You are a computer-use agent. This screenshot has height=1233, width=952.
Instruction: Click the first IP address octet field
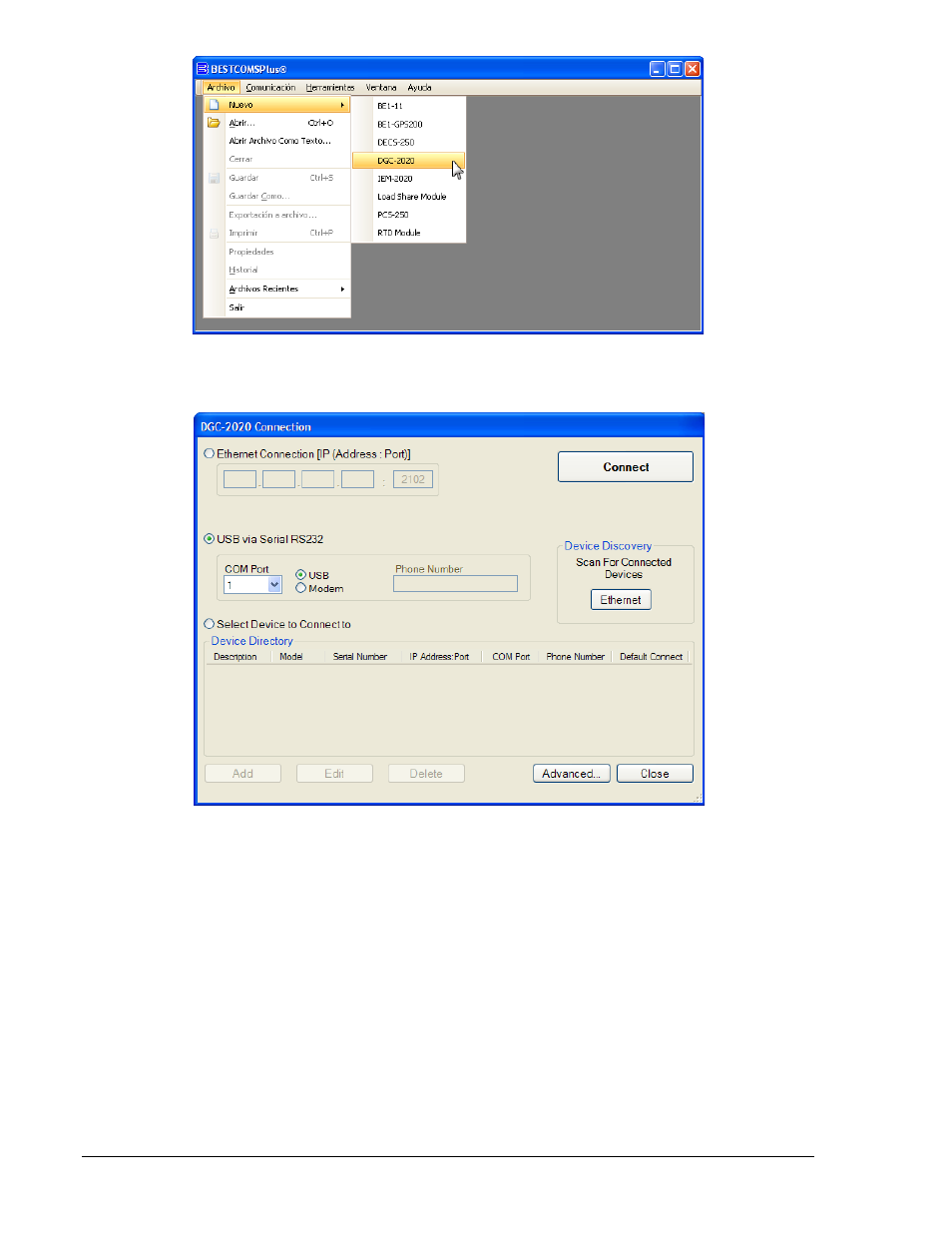click(239, 479)
